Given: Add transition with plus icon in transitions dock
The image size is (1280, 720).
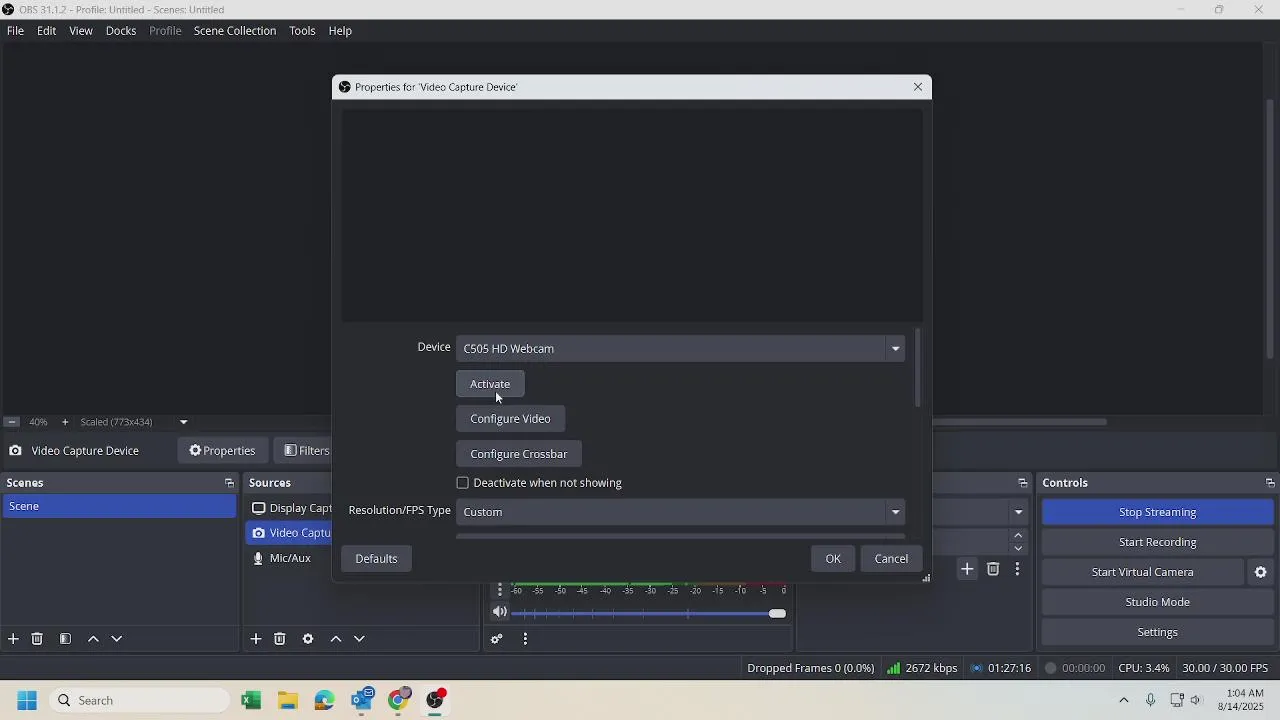Looking at the screenshot, I should (x=967, y=569).
